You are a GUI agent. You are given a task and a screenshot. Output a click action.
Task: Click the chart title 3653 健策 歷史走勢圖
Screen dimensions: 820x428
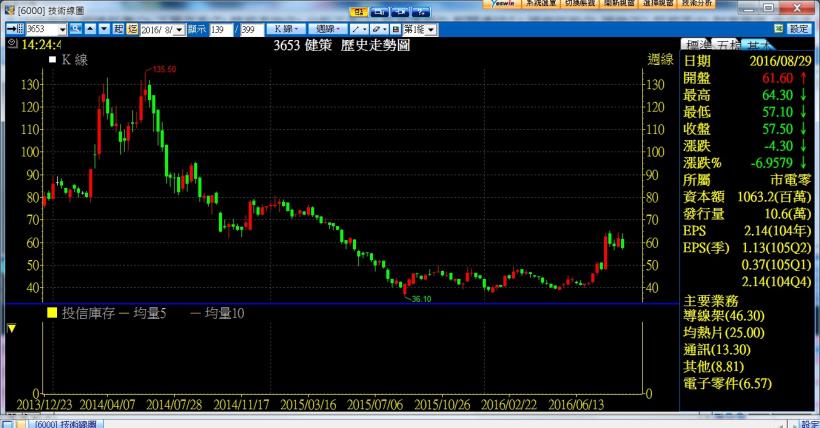click(341, 46)
